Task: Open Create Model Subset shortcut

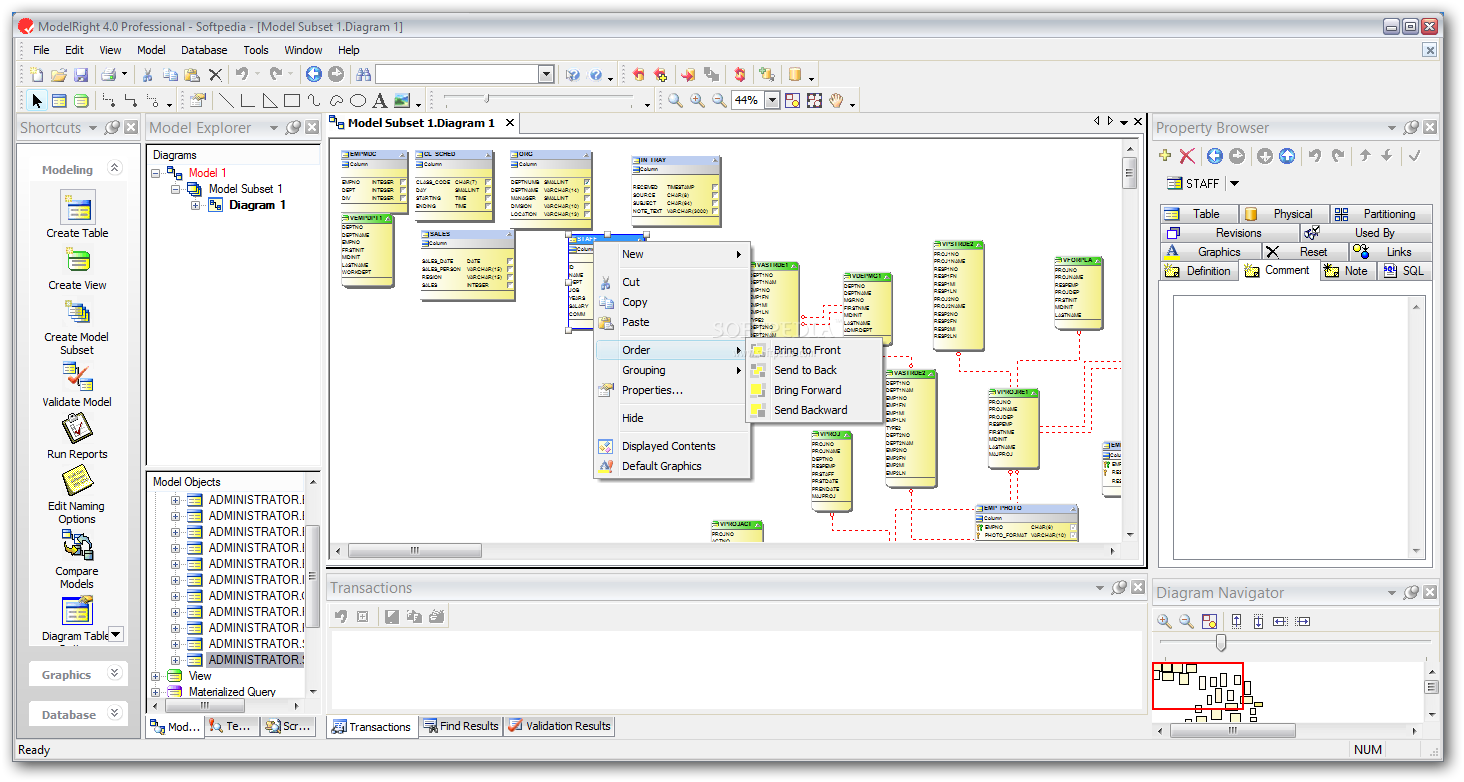Action: click(77, 313)
